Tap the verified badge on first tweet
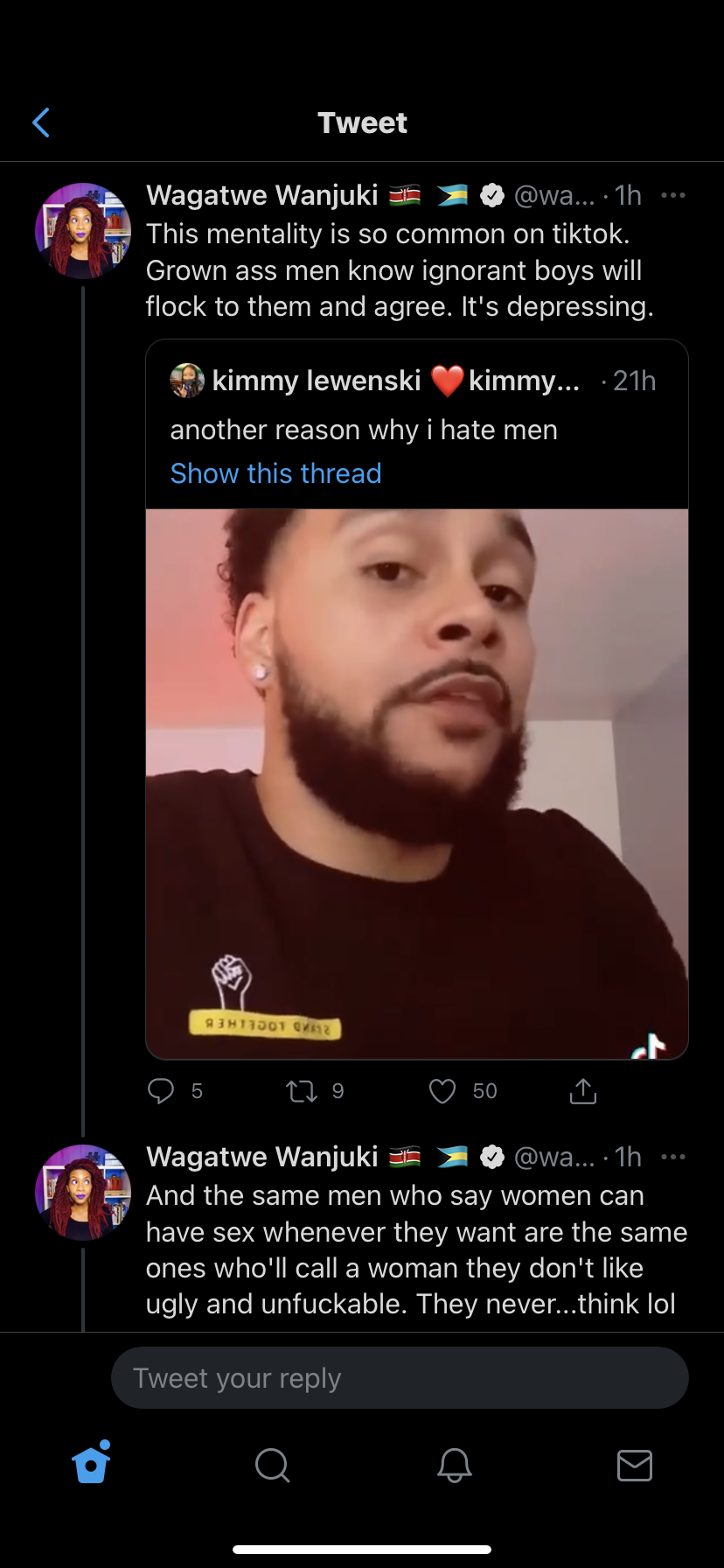724x1568 pixels. click(492, 195)
